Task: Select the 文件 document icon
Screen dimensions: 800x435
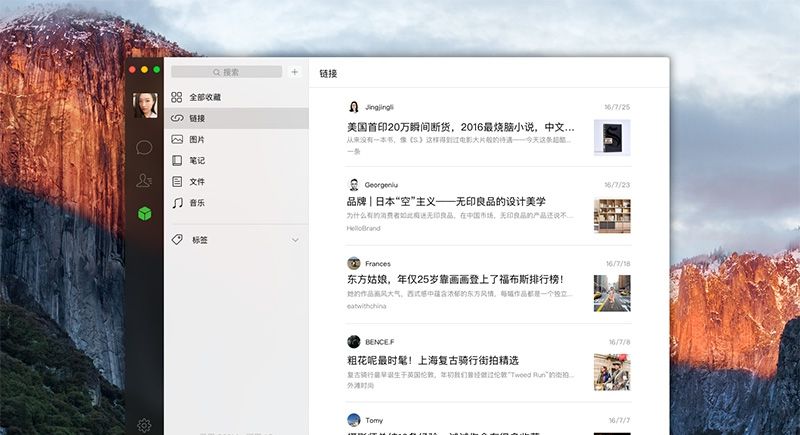Action: [x=177, y=182]
